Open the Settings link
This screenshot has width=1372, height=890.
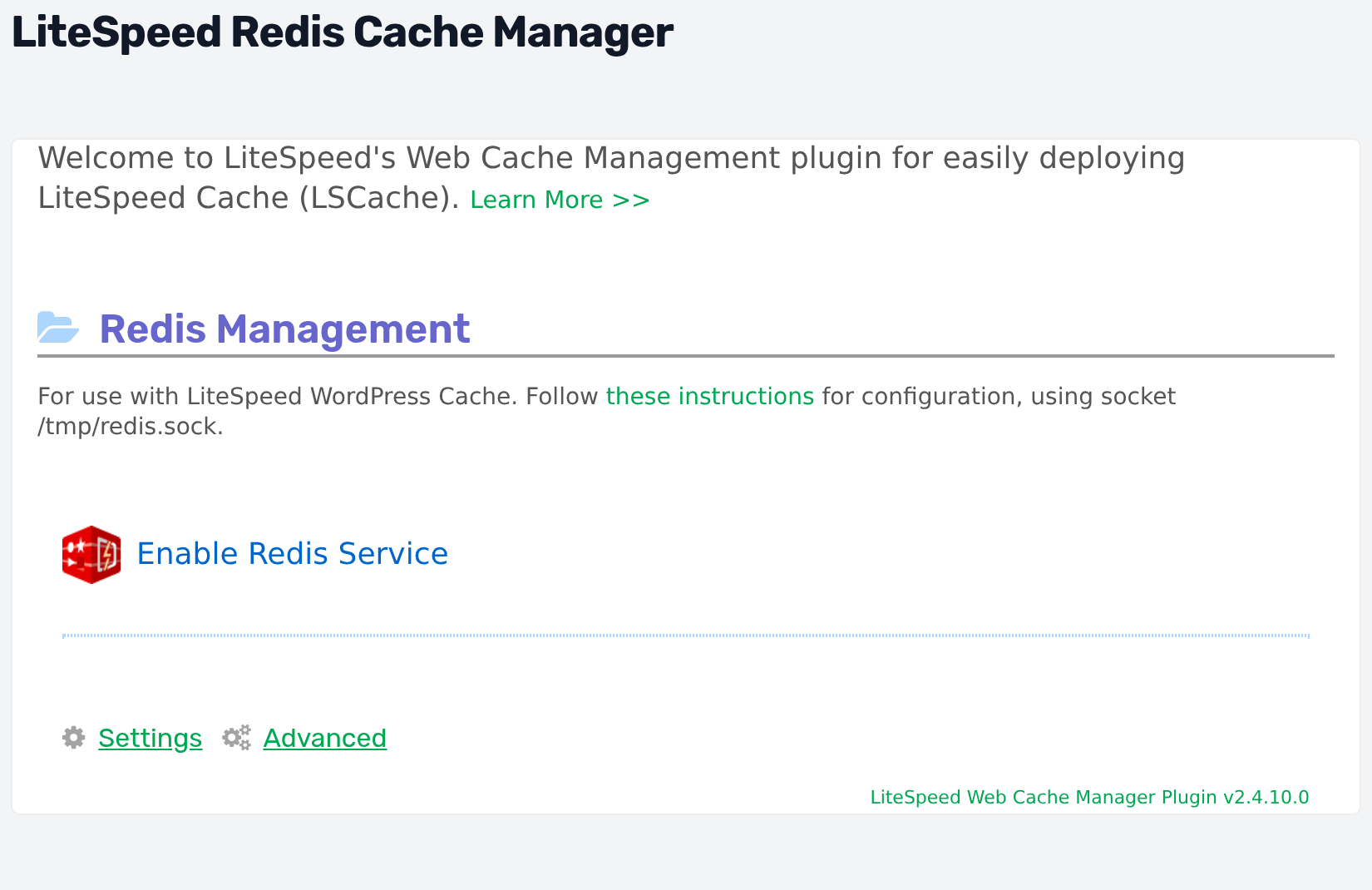[150, 738]
